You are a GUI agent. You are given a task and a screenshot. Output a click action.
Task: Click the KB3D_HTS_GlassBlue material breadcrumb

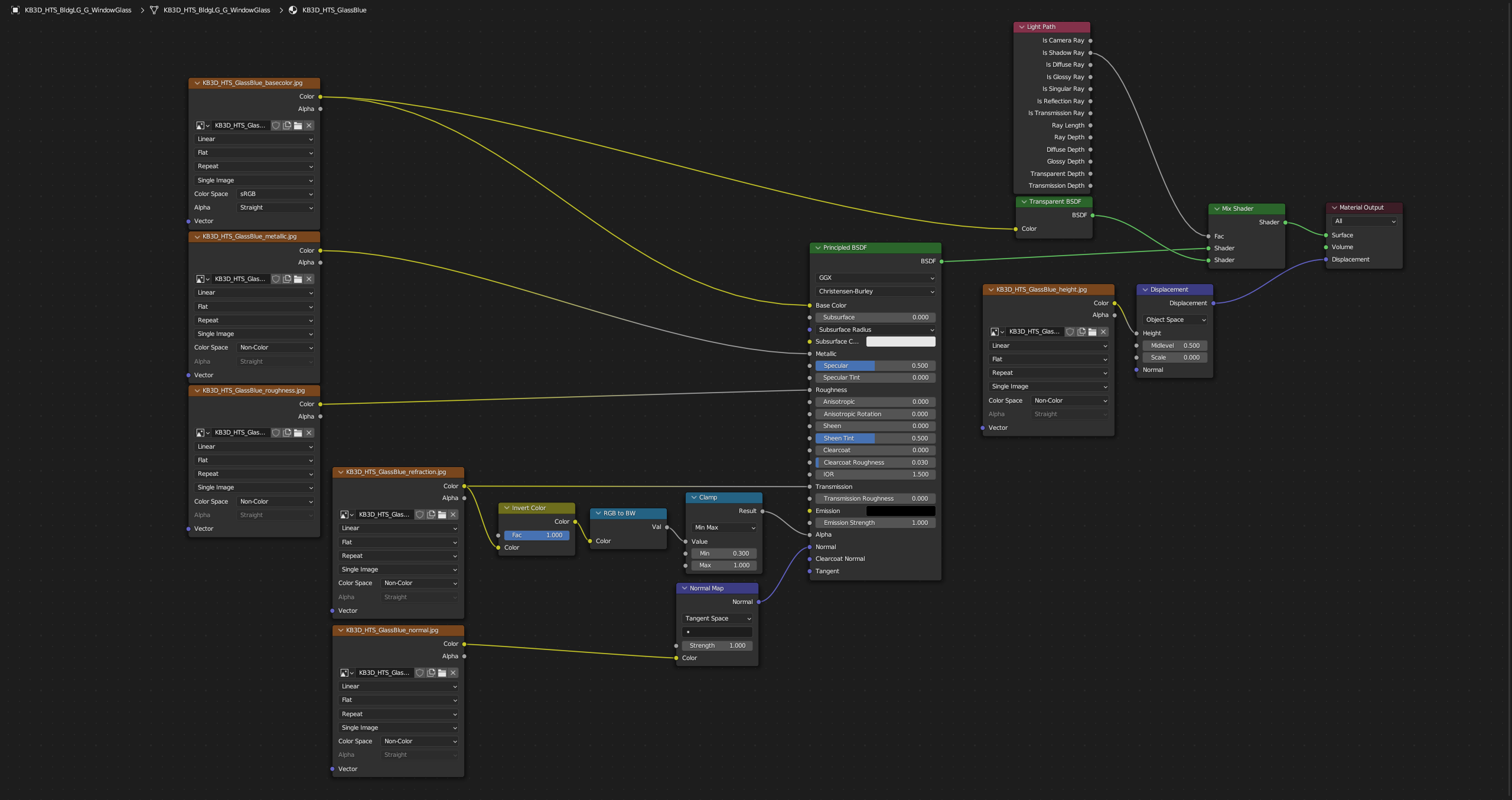pos(334,10)
